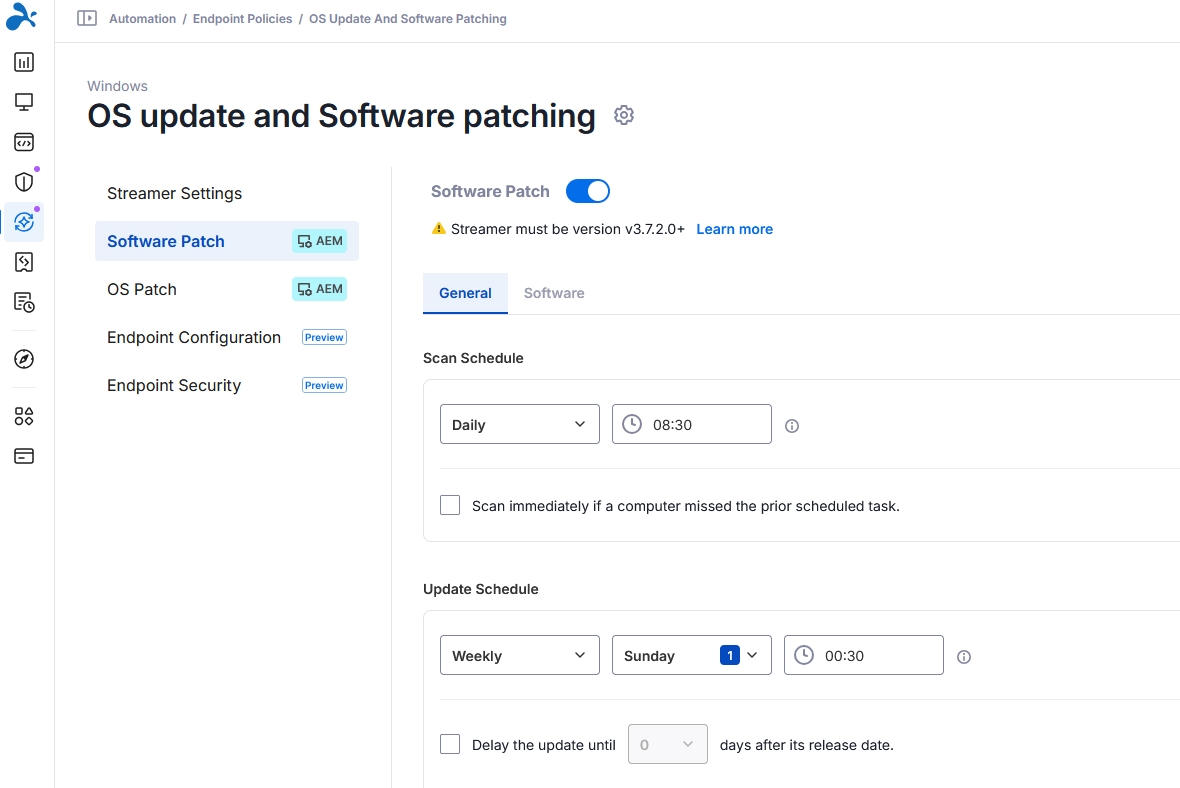Open the Sunday day selection dropdown
This screenshot has width=1180, height=788.
click(692, 655)
